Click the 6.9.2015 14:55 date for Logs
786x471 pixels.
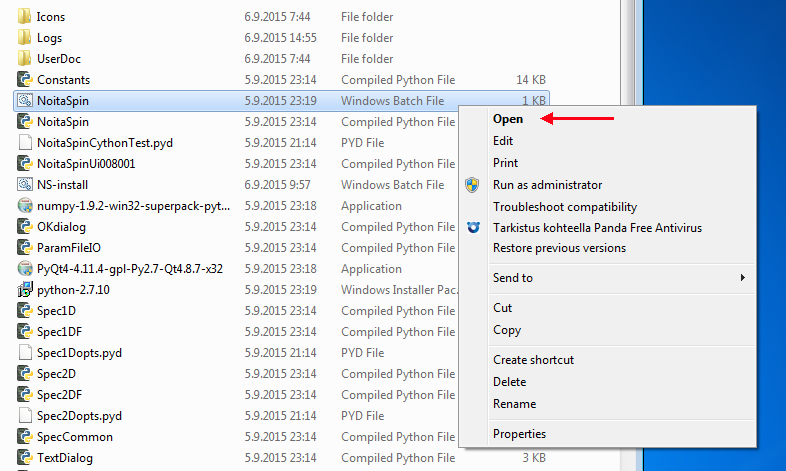point(280,38)
